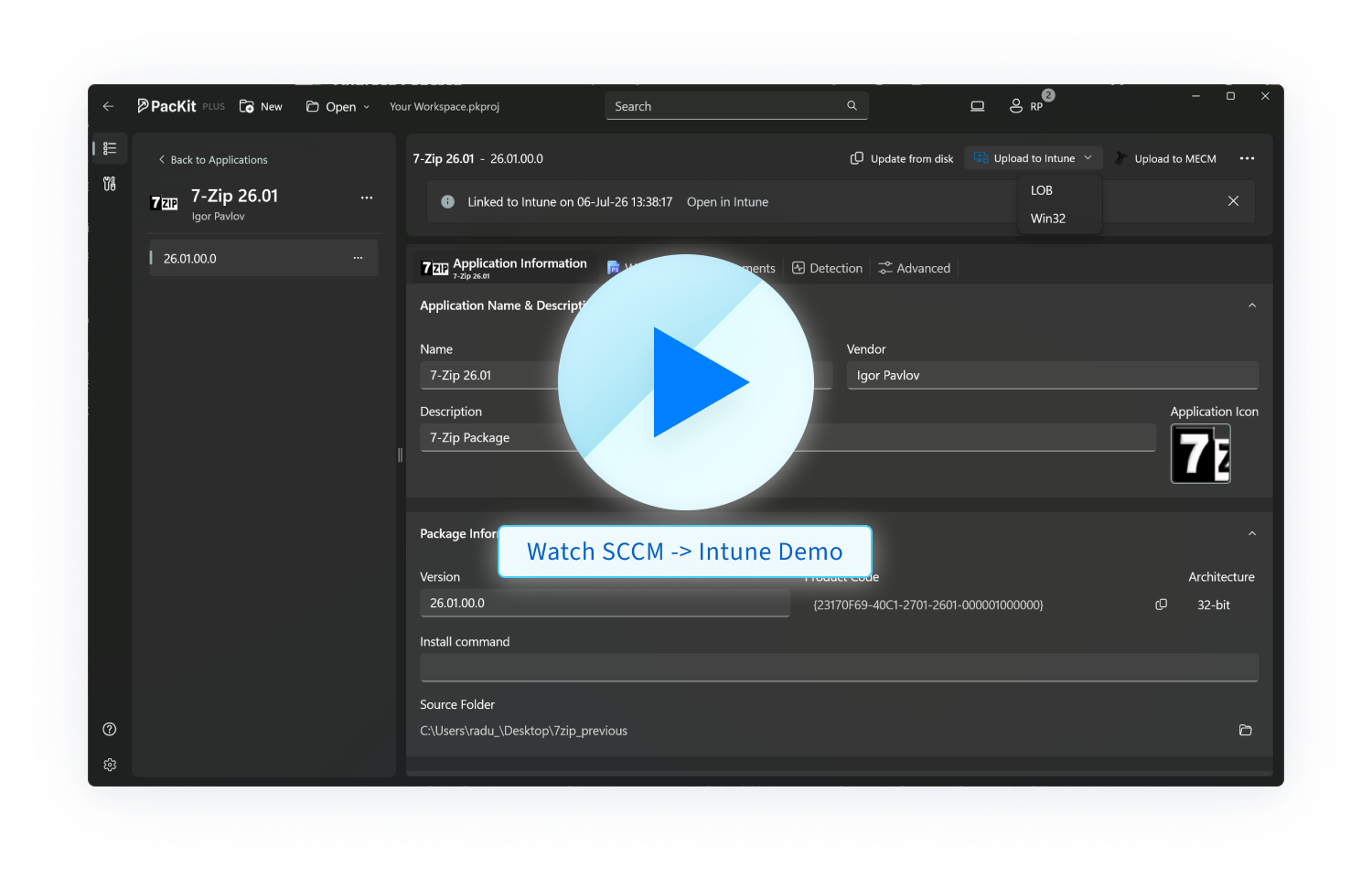Open the header overflow ellipsis menu
1372x878 pixels.
[x=1247, y=158]
